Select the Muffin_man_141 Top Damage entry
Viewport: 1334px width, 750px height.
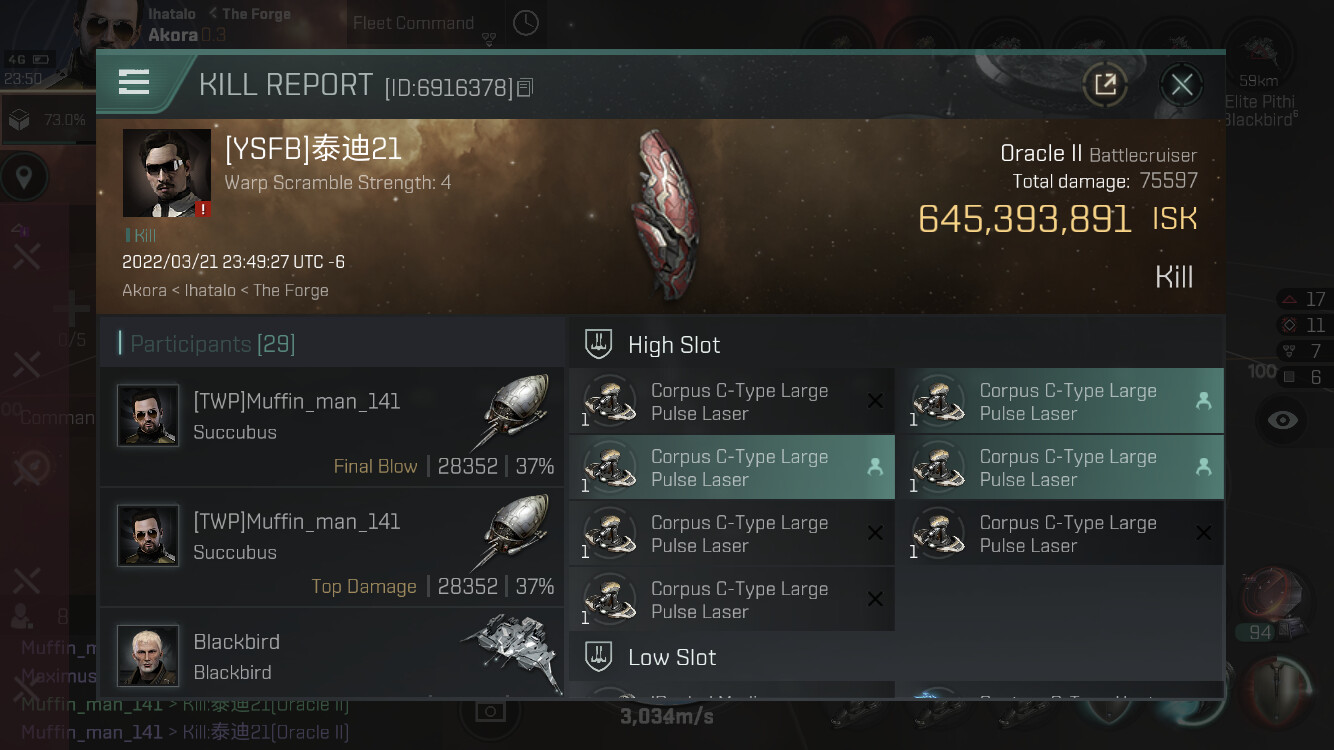point(332,547)
